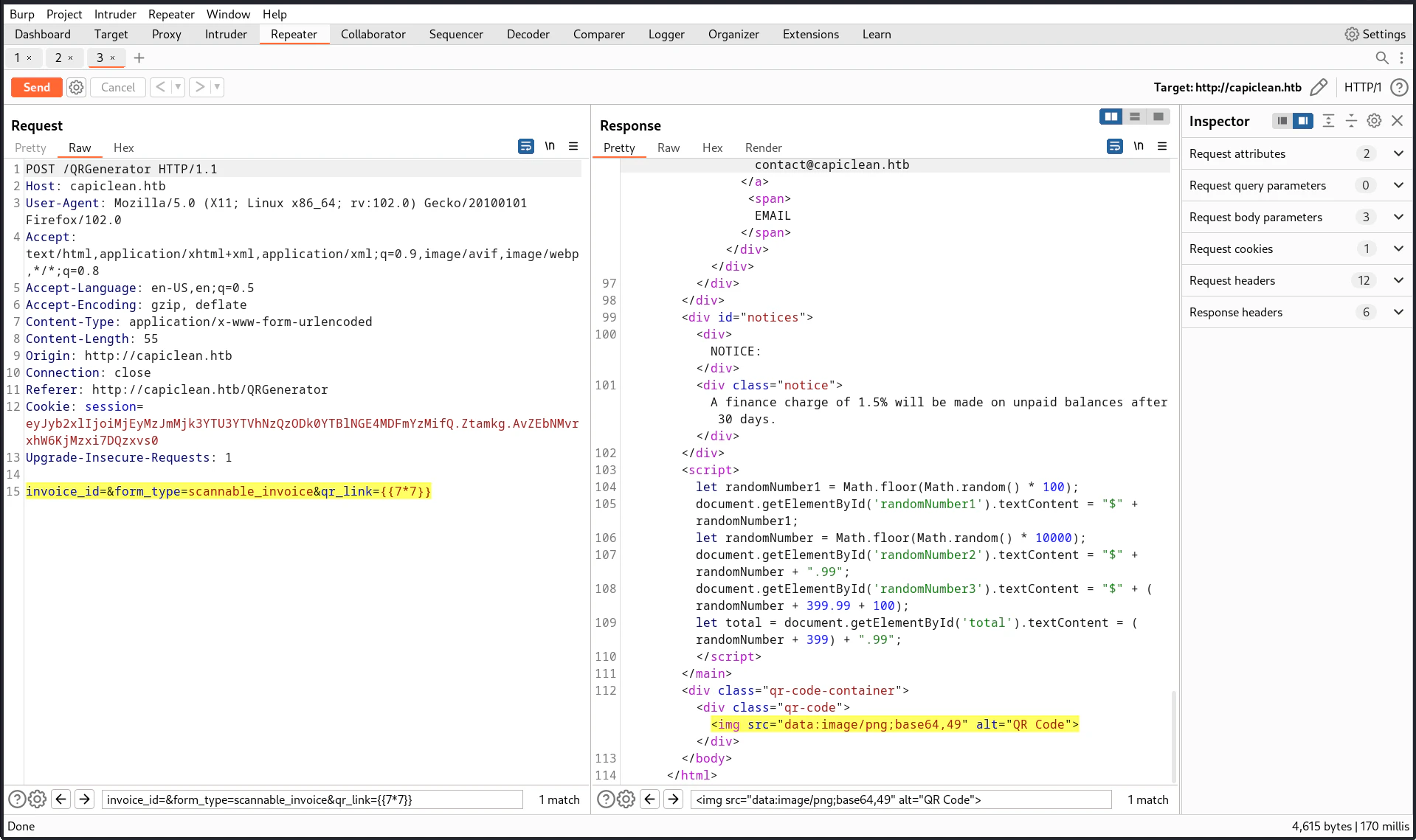Expand all Inspector sections
Viewport: 1416px width, 840px height.
point(1328,121)
